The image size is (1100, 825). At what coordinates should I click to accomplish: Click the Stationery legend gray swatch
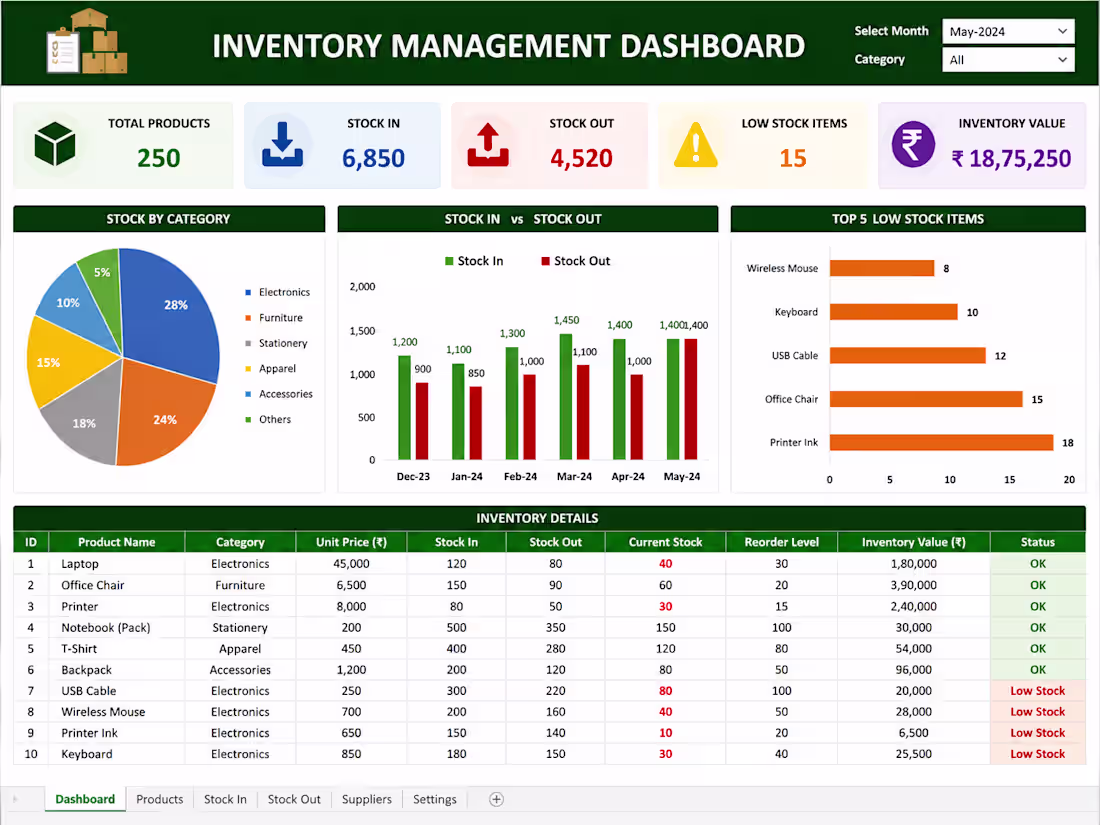coord(248,343)
